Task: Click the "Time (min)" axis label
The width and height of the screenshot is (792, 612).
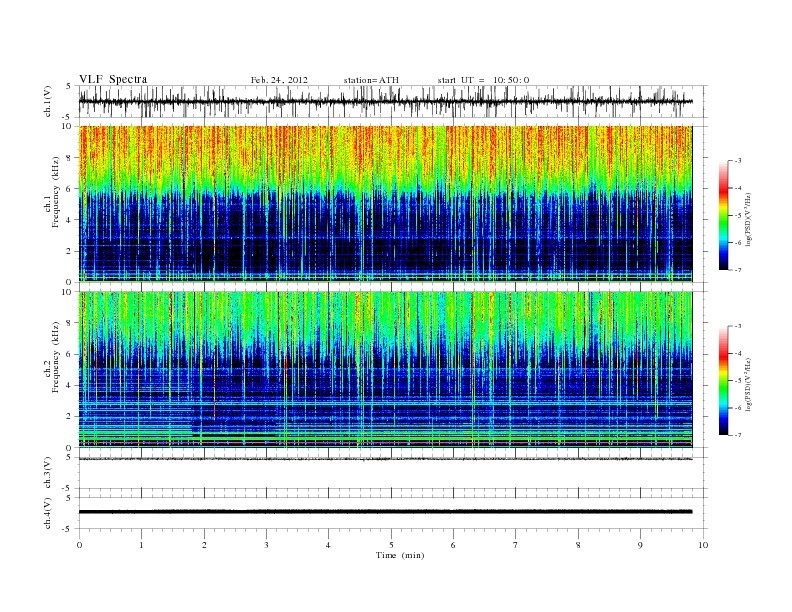Action: (x=400, y=555)
